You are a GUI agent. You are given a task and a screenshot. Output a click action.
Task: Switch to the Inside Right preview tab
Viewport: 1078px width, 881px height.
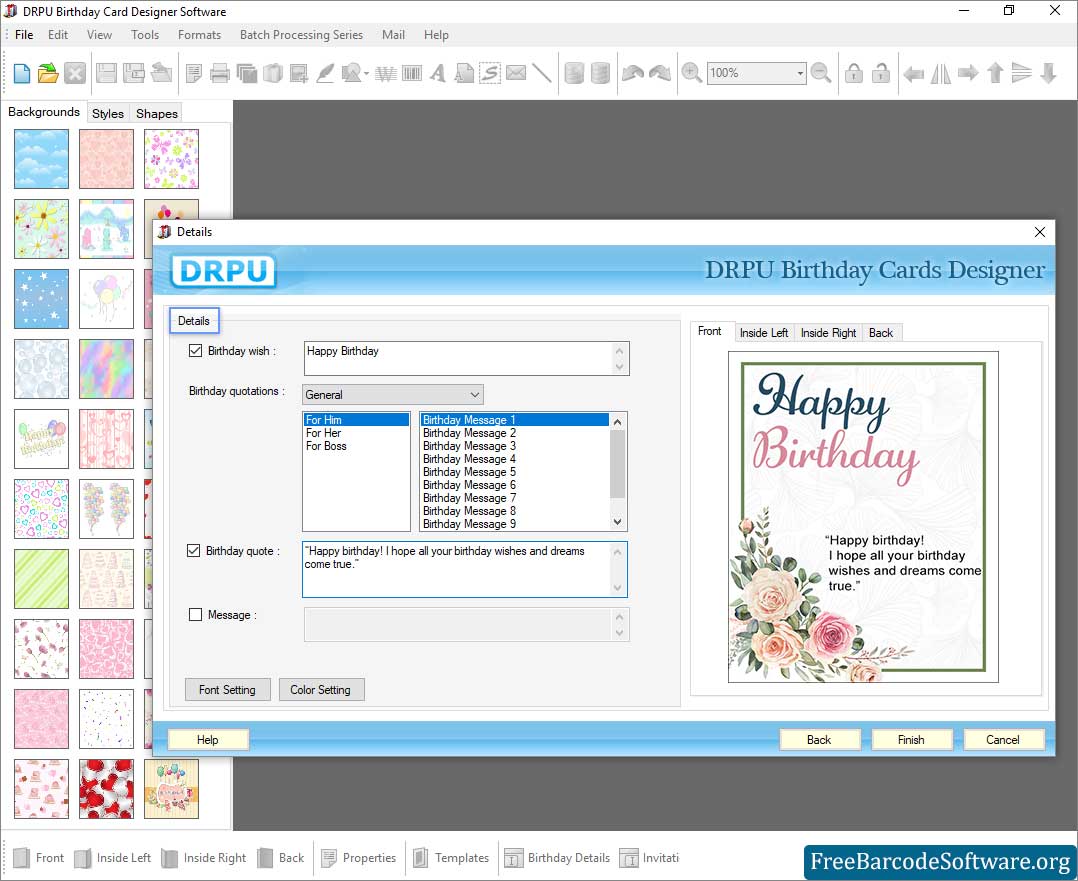828,333
